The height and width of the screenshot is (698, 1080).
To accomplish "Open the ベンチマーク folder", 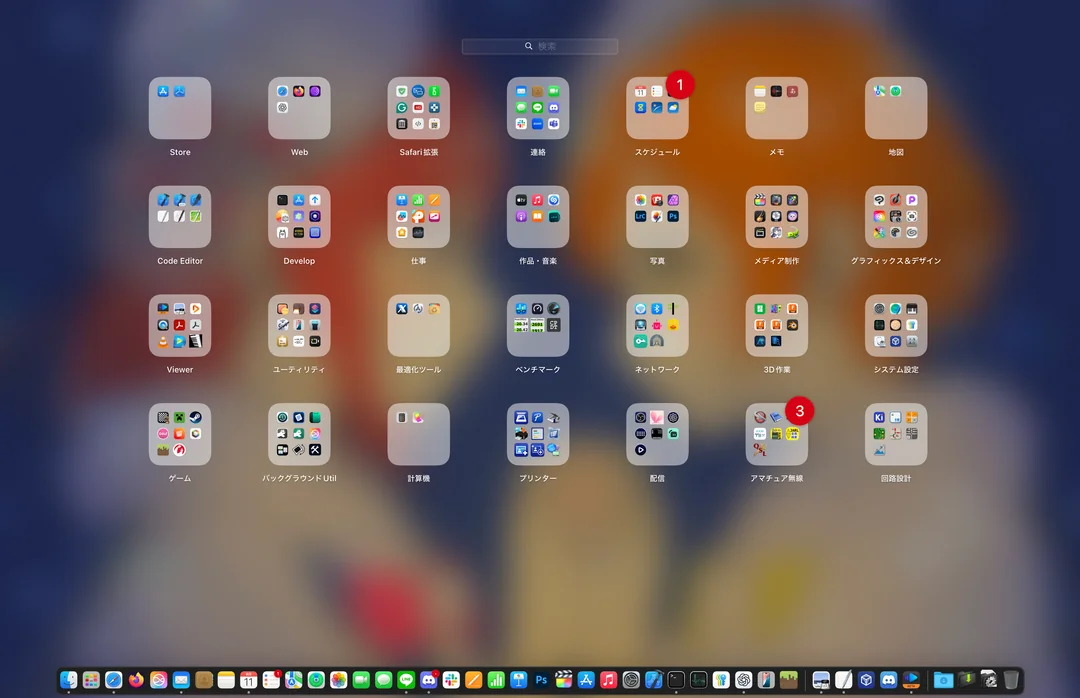I will [538, 325].
